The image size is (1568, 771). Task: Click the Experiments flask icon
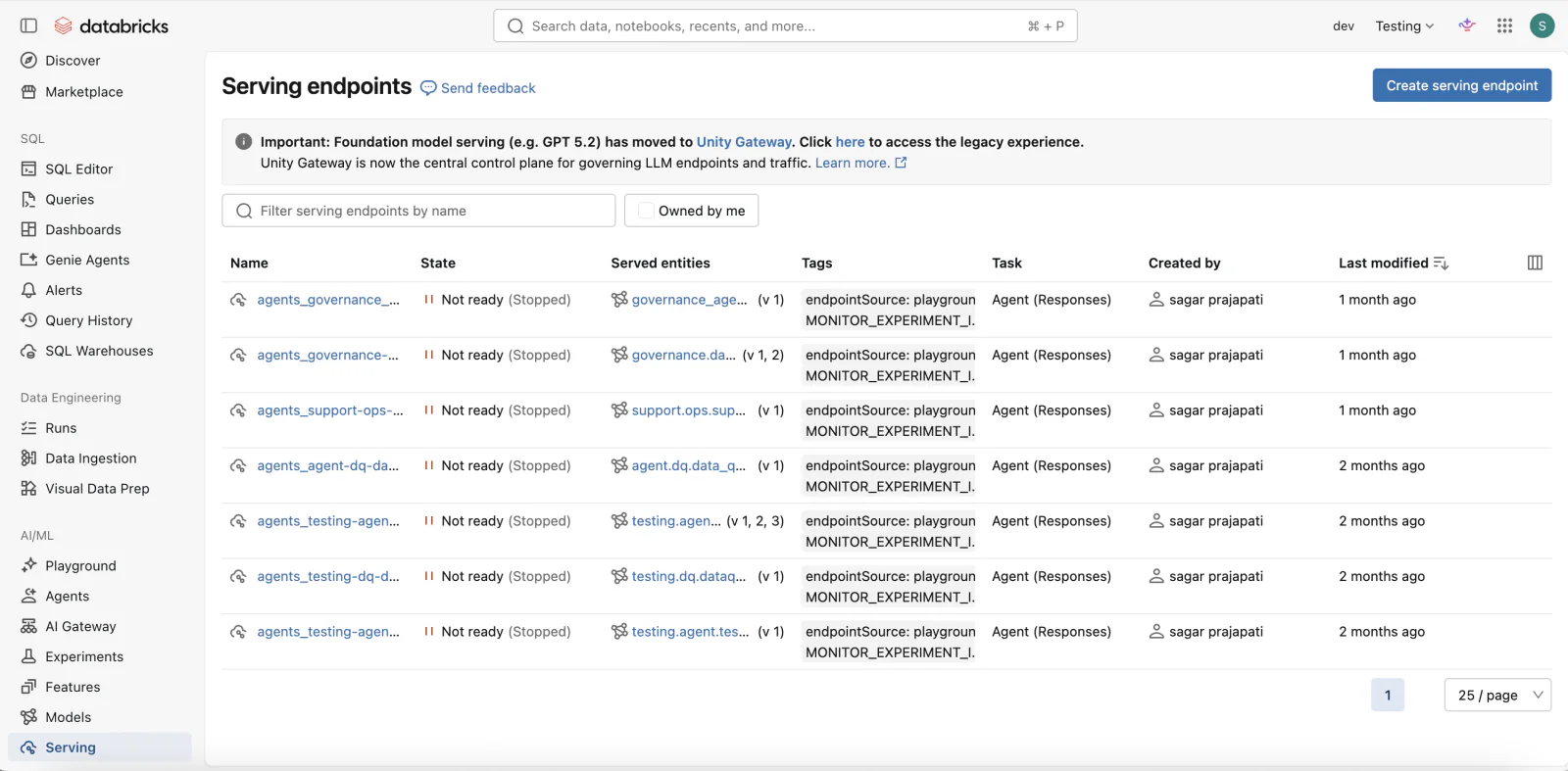click(x=28, y=656)
